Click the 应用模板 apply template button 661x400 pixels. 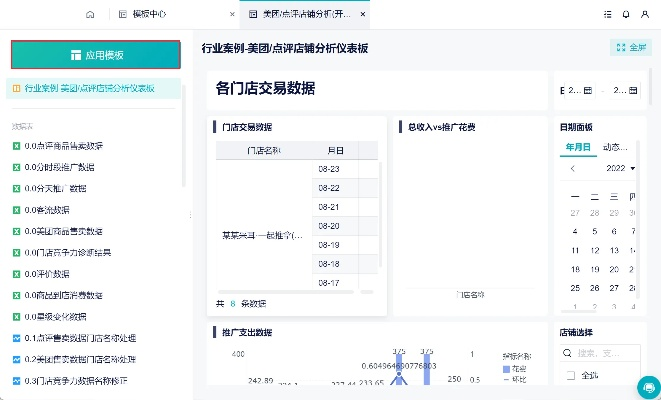click(x=95, y=55)
